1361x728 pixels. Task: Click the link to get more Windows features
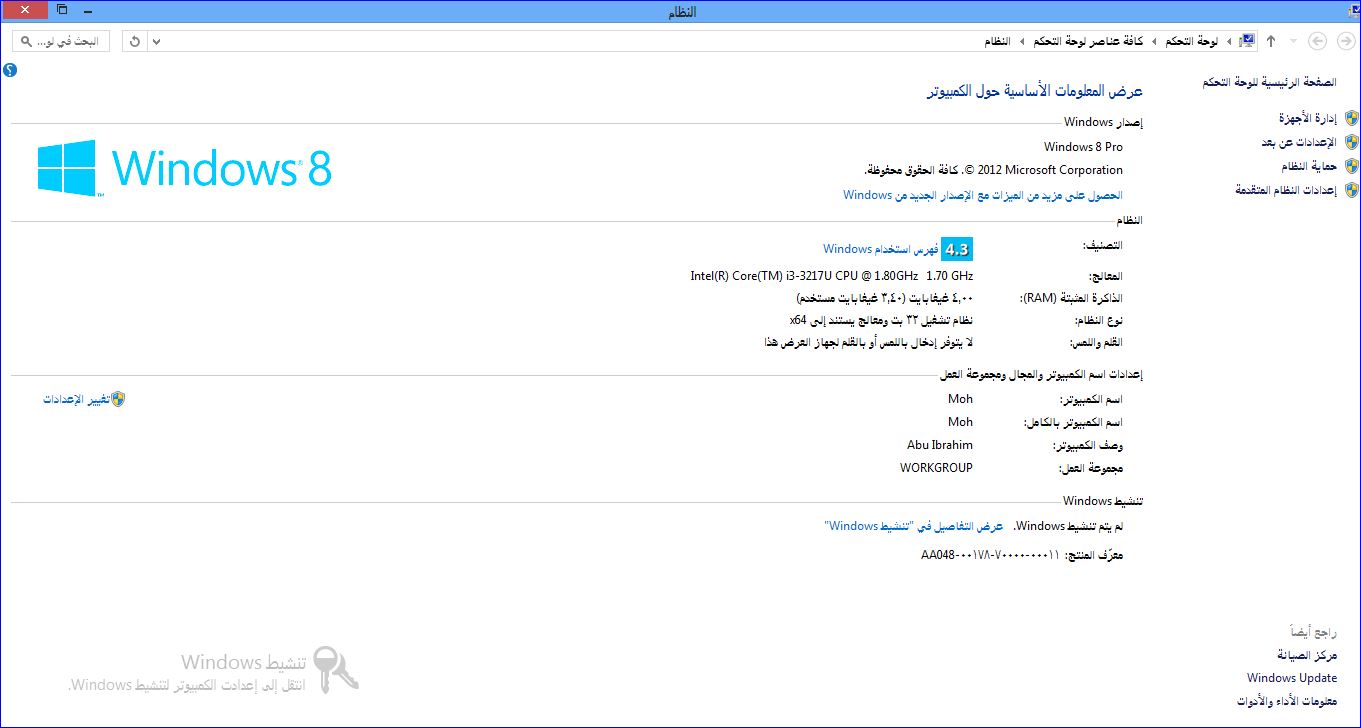tap(983, 195)
